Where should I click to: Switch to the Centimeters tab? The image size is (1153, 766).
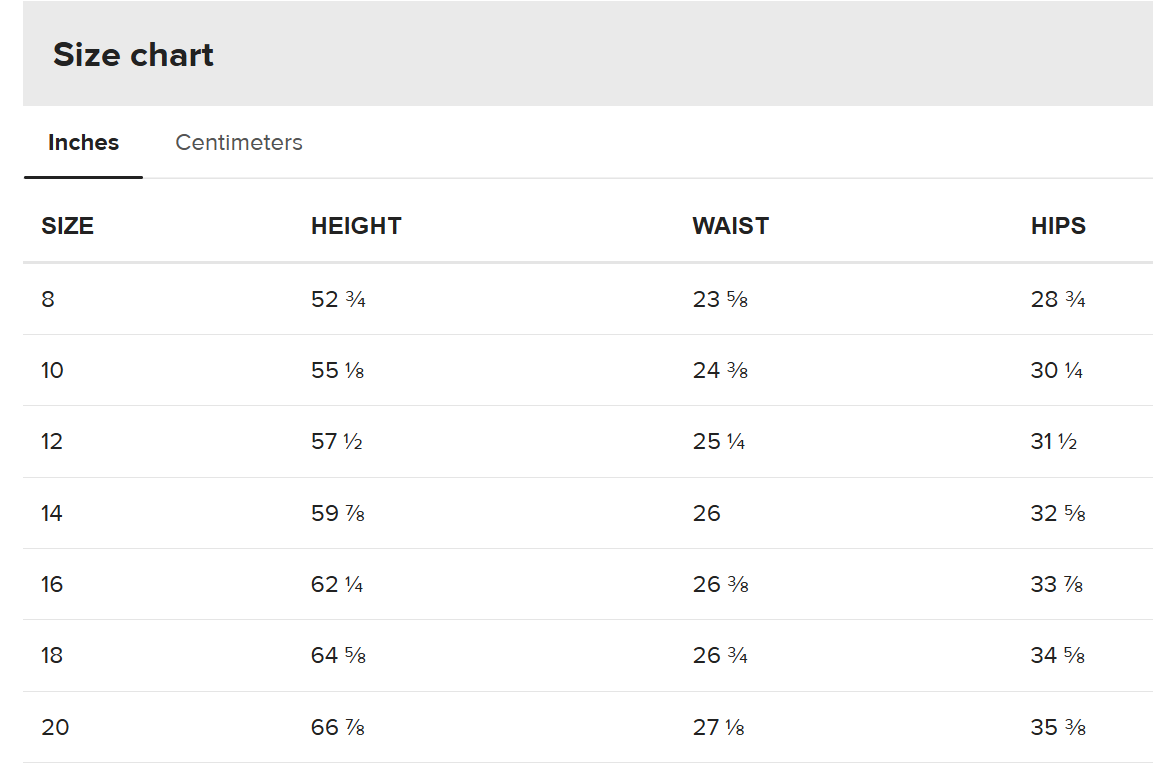pyautogui.click(x=238, y=142)
